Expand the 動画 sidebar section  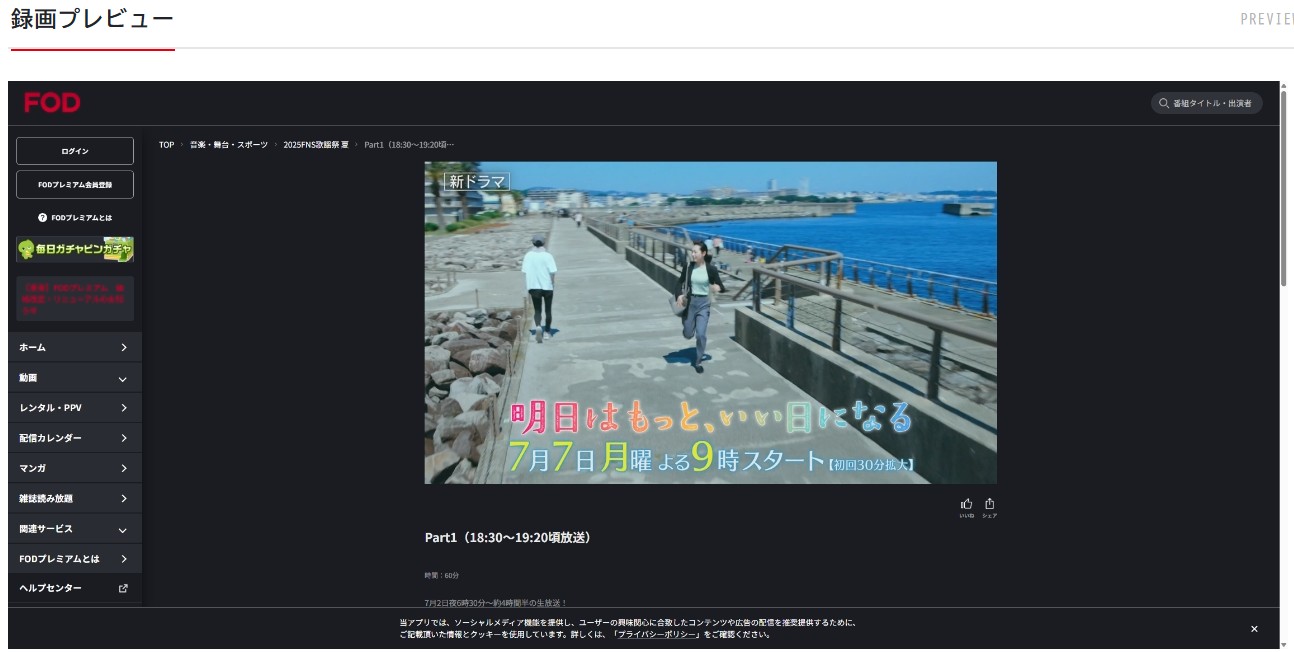(75, 378)
